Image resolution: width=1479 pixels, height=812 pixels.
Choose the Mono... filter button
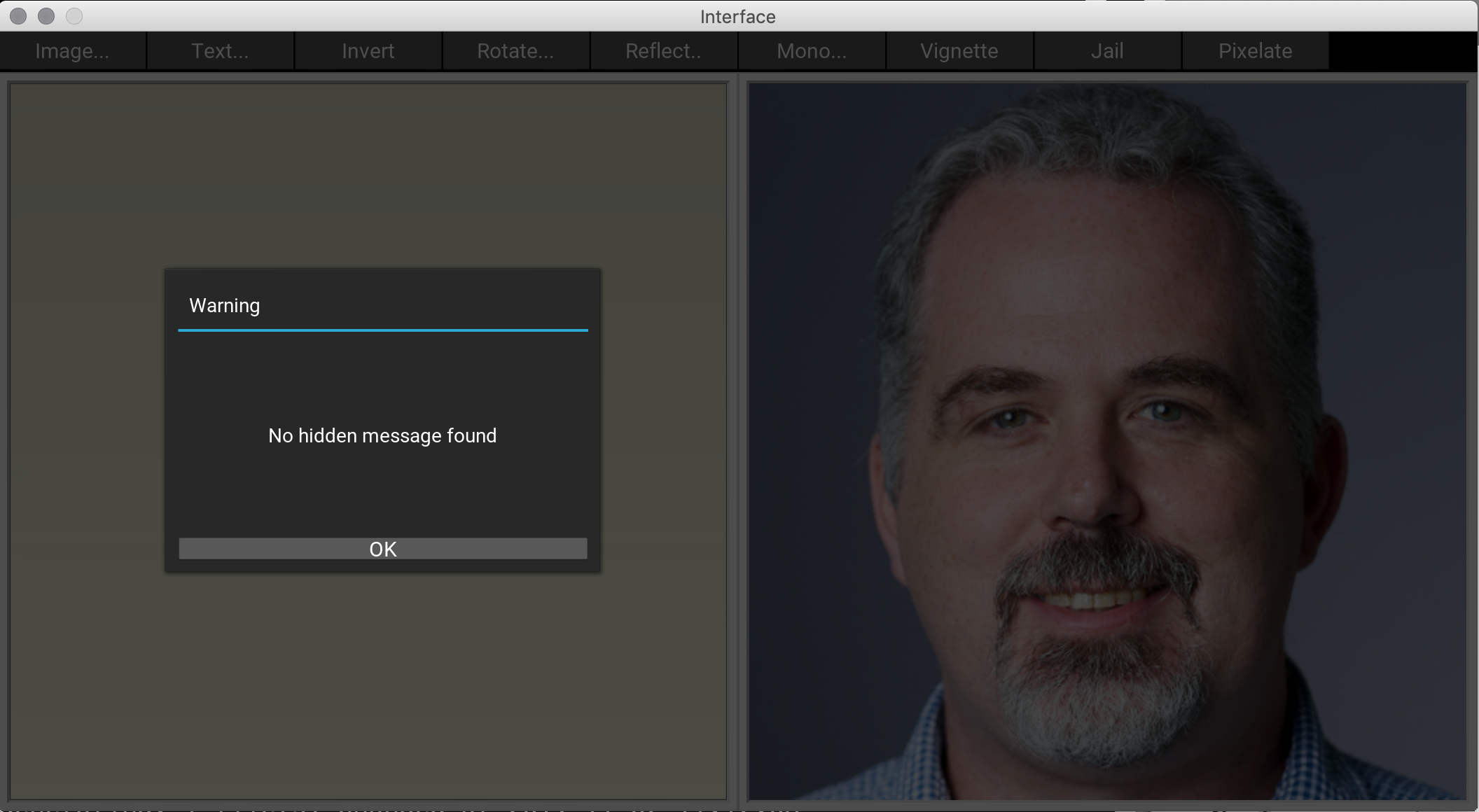pyautogui.click(x=812, y=51)
